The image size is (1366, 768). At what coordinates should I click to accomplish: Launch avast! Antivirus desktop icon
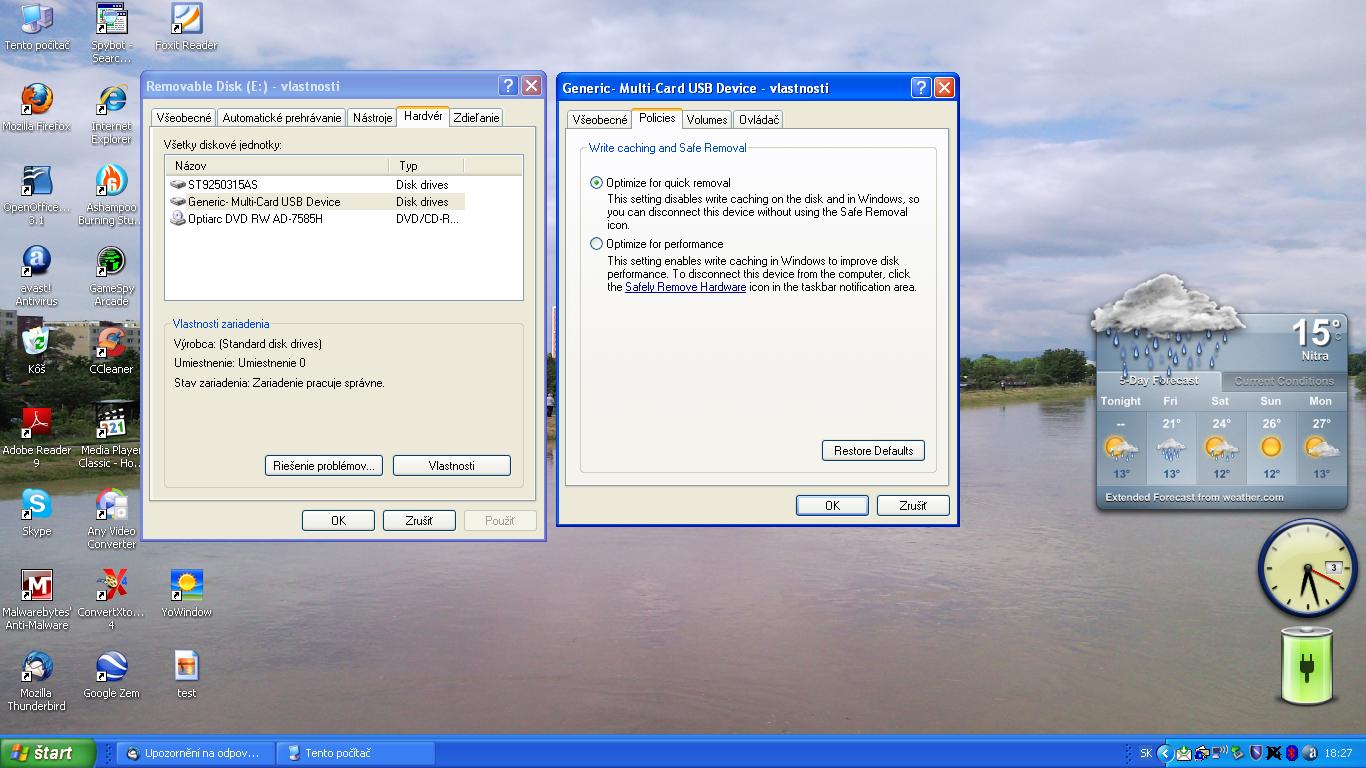tap(37, 263)
